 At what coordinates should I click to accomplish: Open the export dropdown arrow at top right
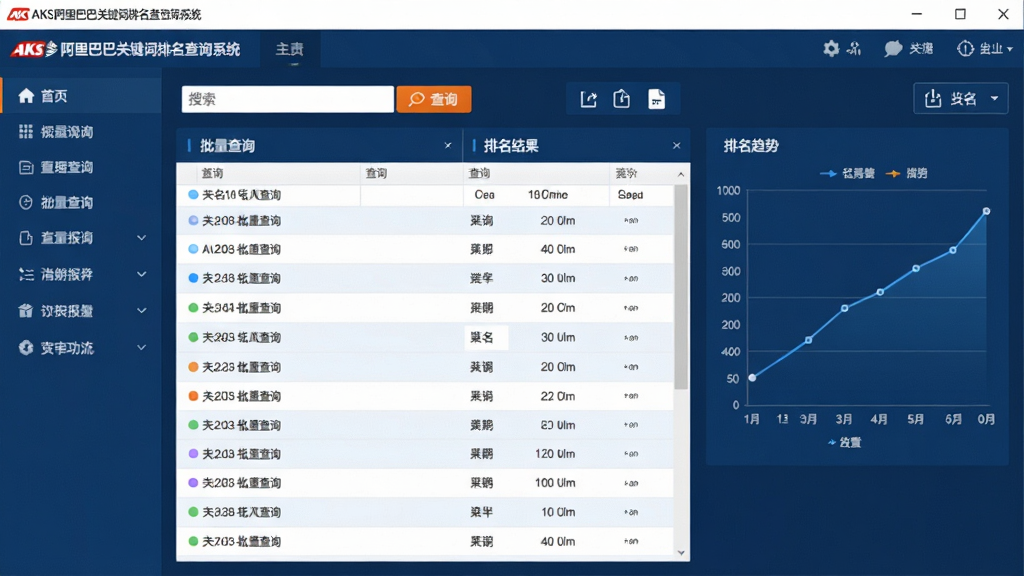[x=994, y=99]
